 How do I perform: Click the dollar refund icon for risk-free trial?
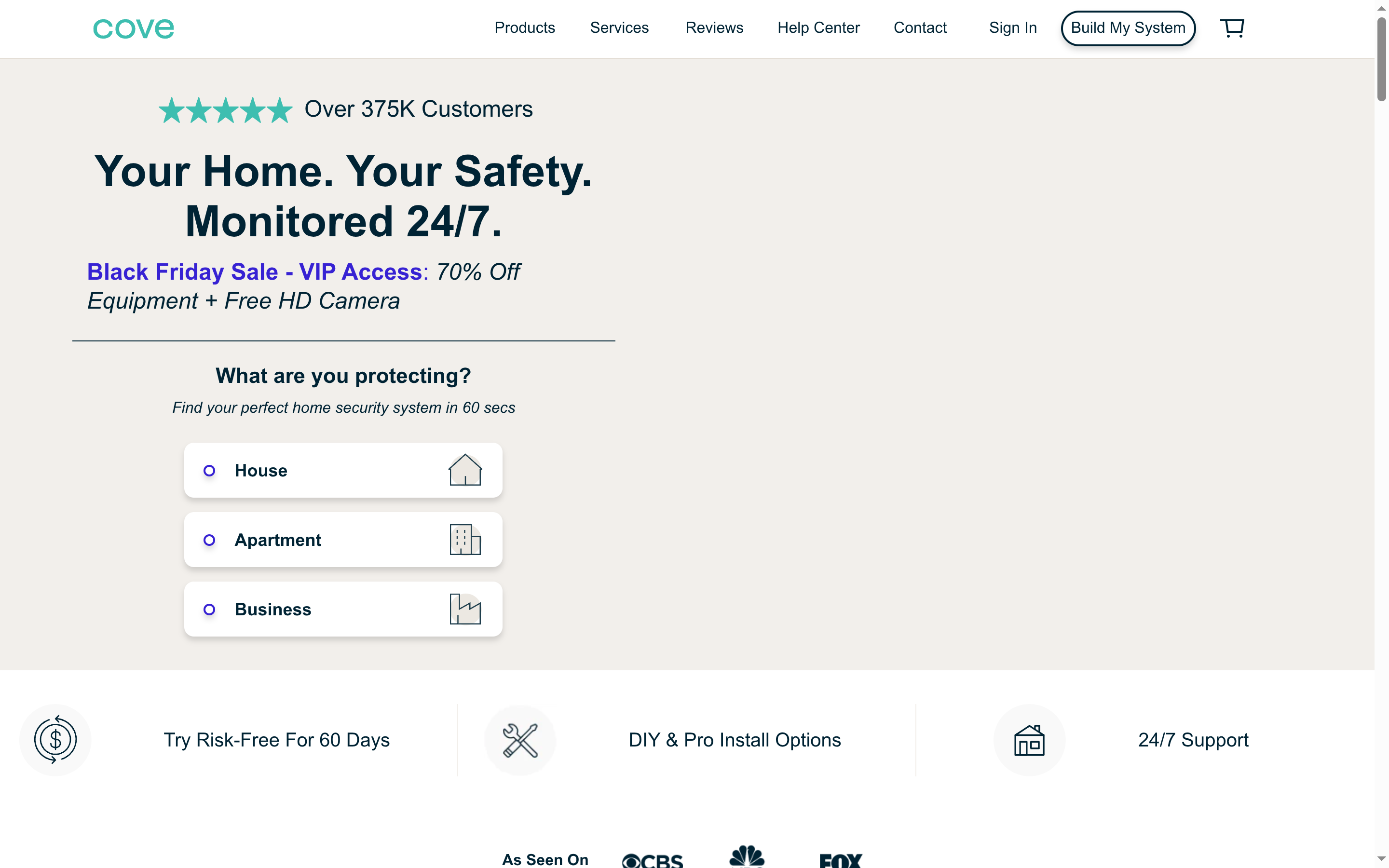55,739
